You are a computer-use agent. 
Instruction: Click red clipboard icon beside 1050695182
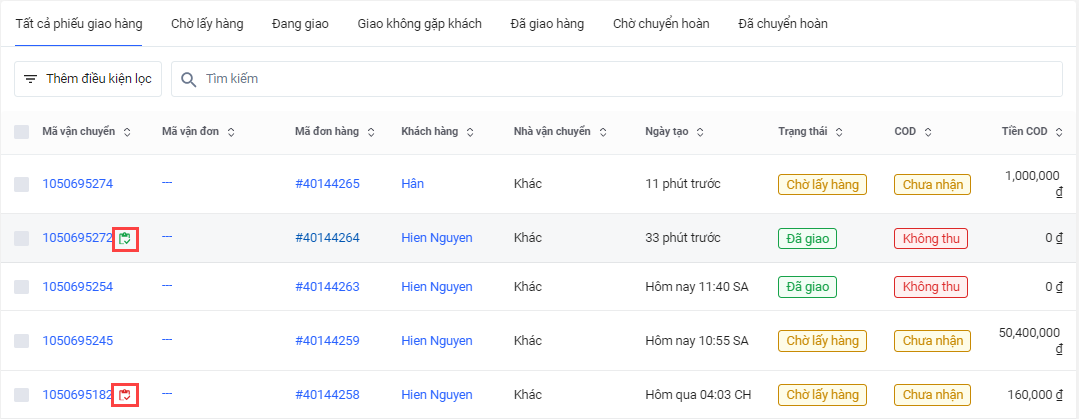point(125,395)
